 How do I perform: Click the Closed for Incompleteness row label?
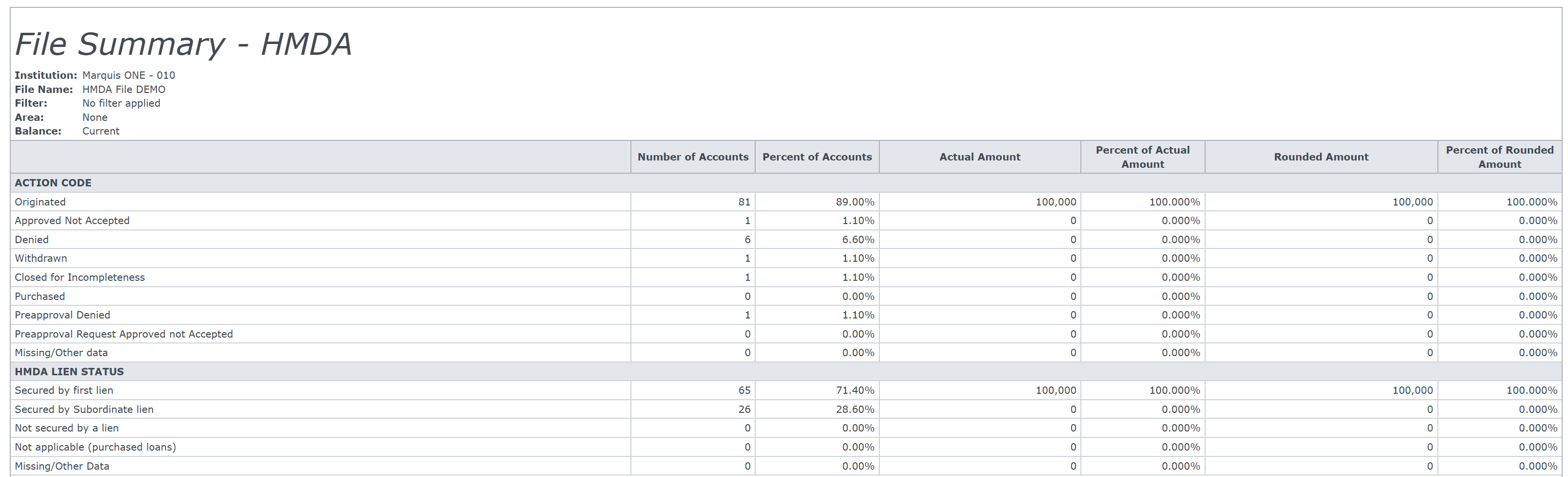pos(80,277)
